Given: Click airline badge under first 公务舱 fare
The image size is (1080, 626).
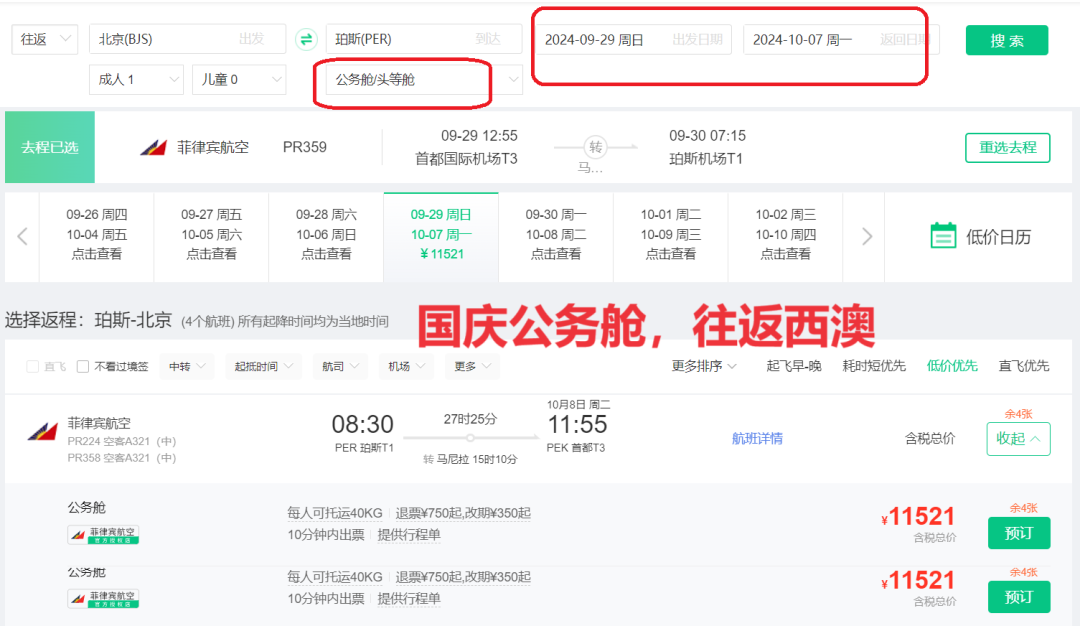Looking at the screenshot, I should (103, 534).
